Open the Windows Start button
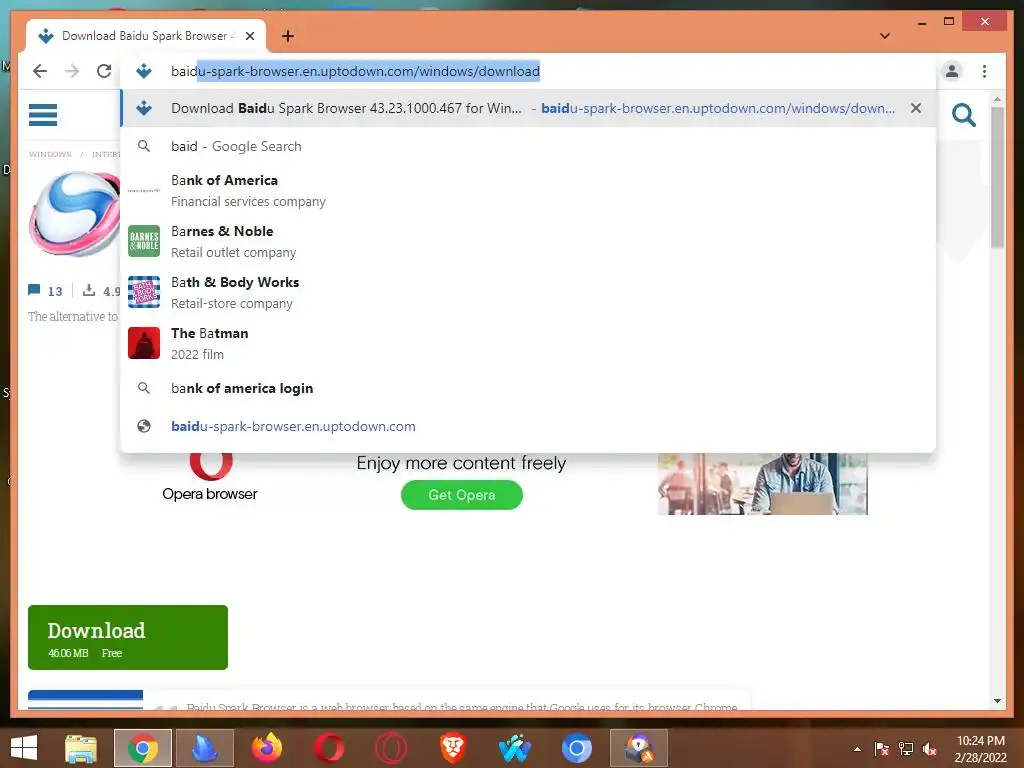1024x768 pixels. coord(24,748)
